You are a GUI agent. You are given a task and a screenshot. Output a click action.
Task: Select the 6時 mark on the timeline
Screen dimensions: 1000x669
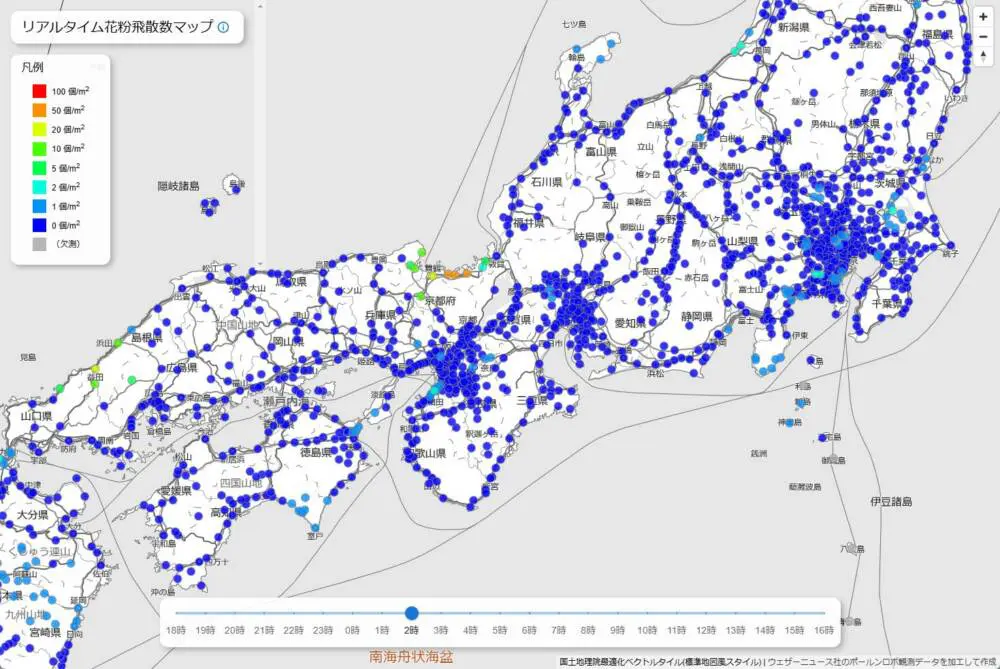tap(529, 630)
